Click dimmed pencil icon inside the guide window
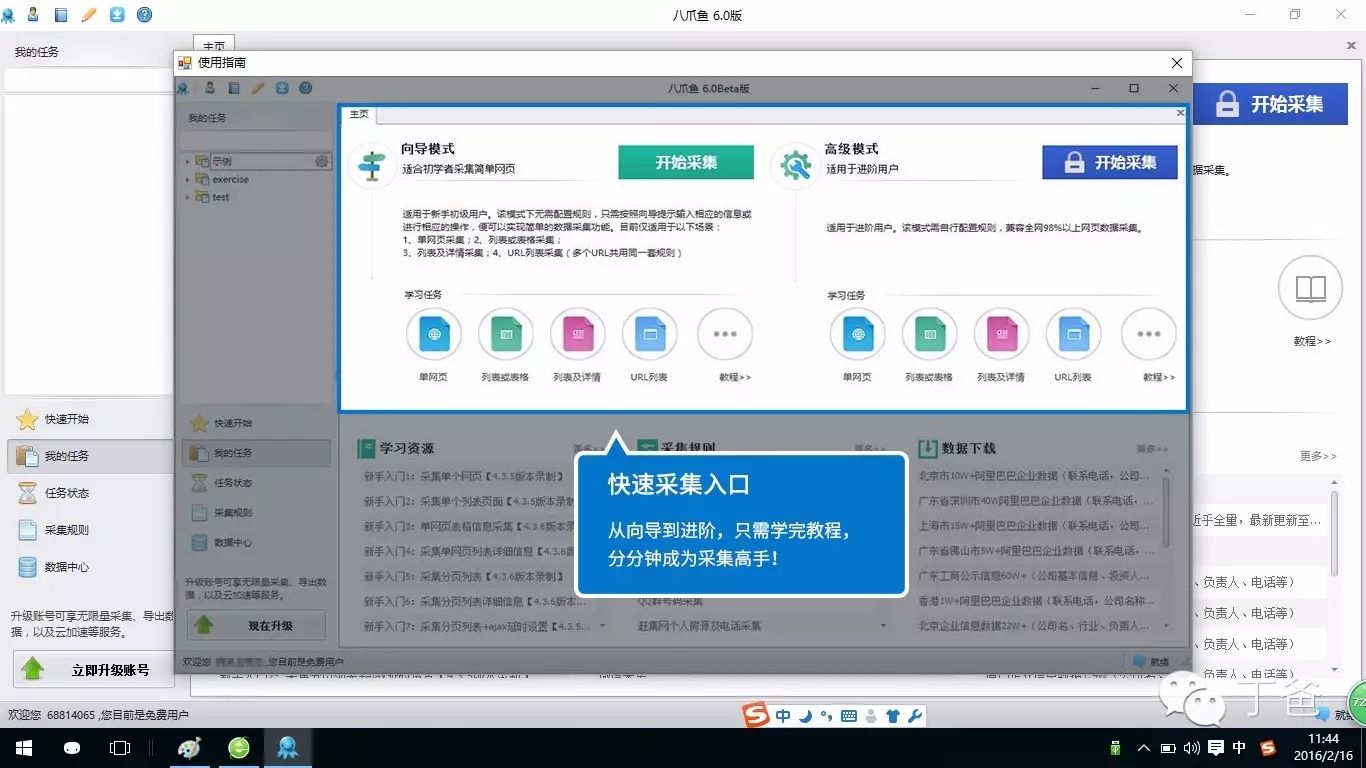1366x768 pixels. pos(258,89)
